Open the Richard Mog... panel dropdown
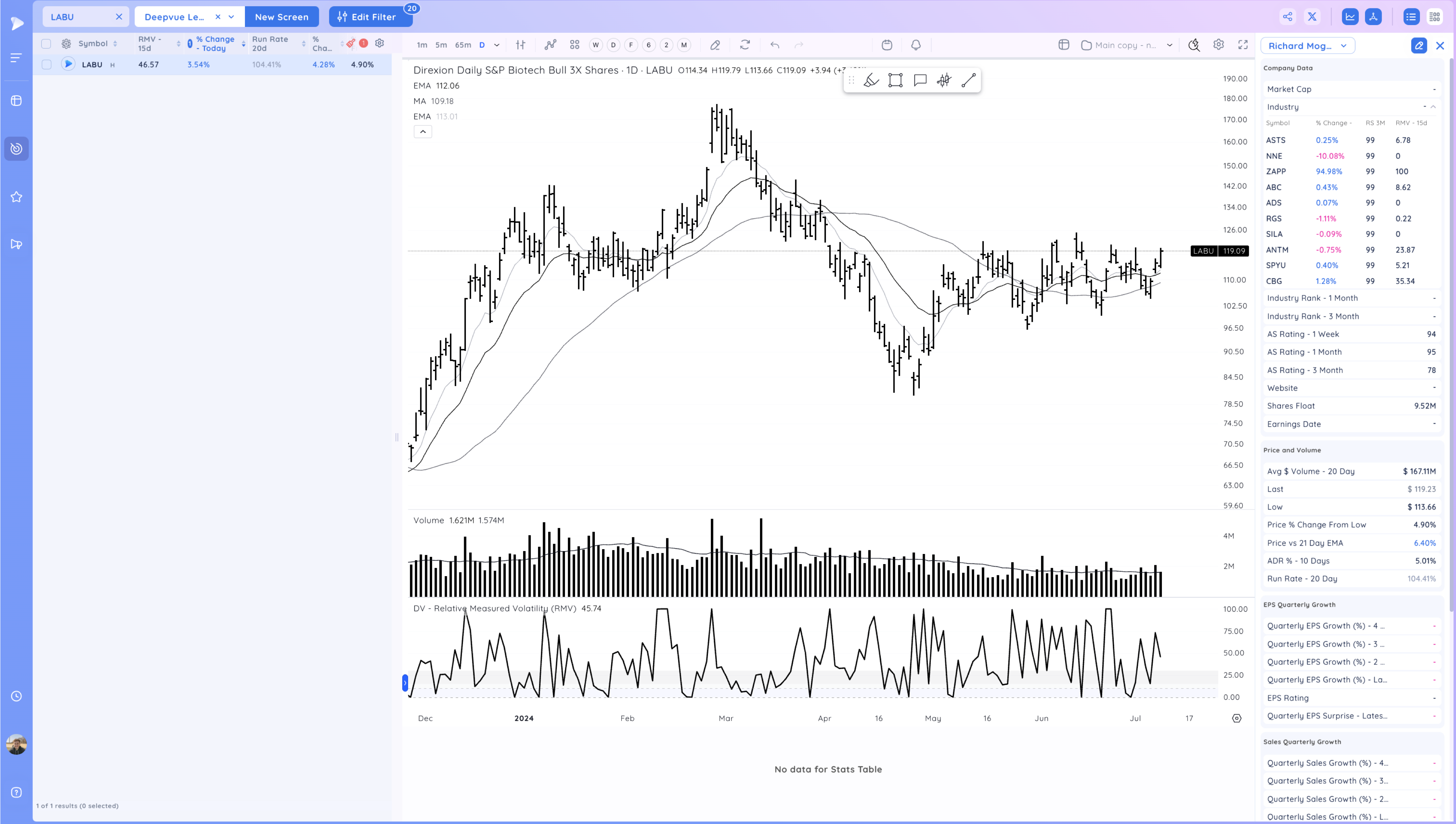Screen dimensions: 1456x824 click(1307, 46)
